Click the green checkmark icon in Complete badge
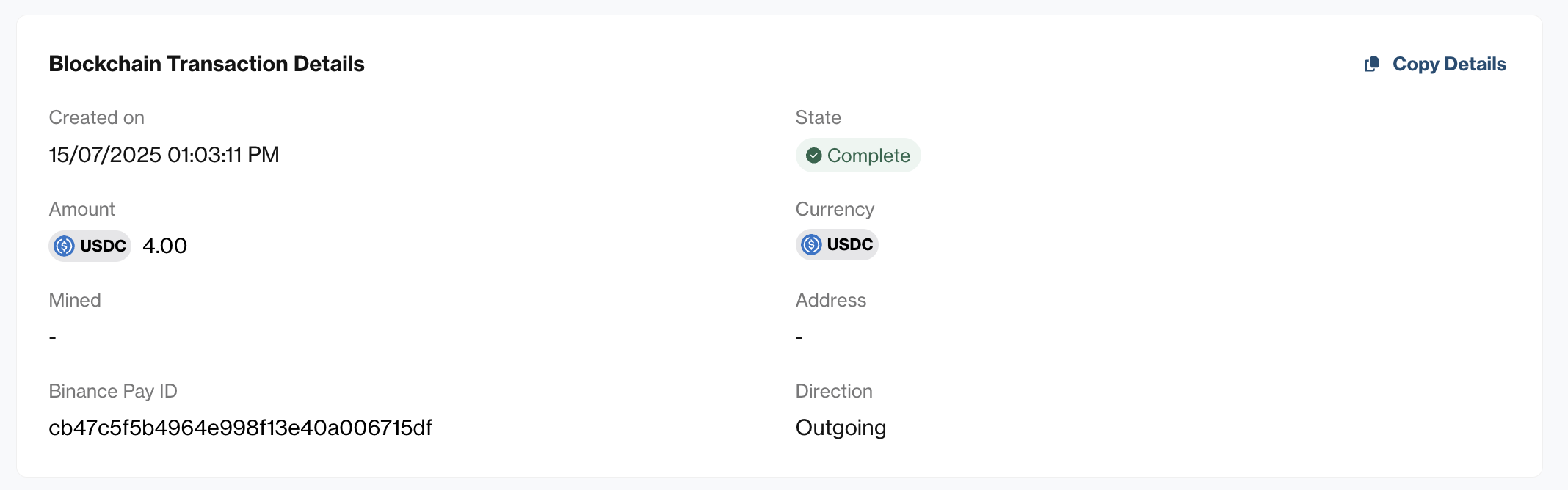 coord(813,156)
